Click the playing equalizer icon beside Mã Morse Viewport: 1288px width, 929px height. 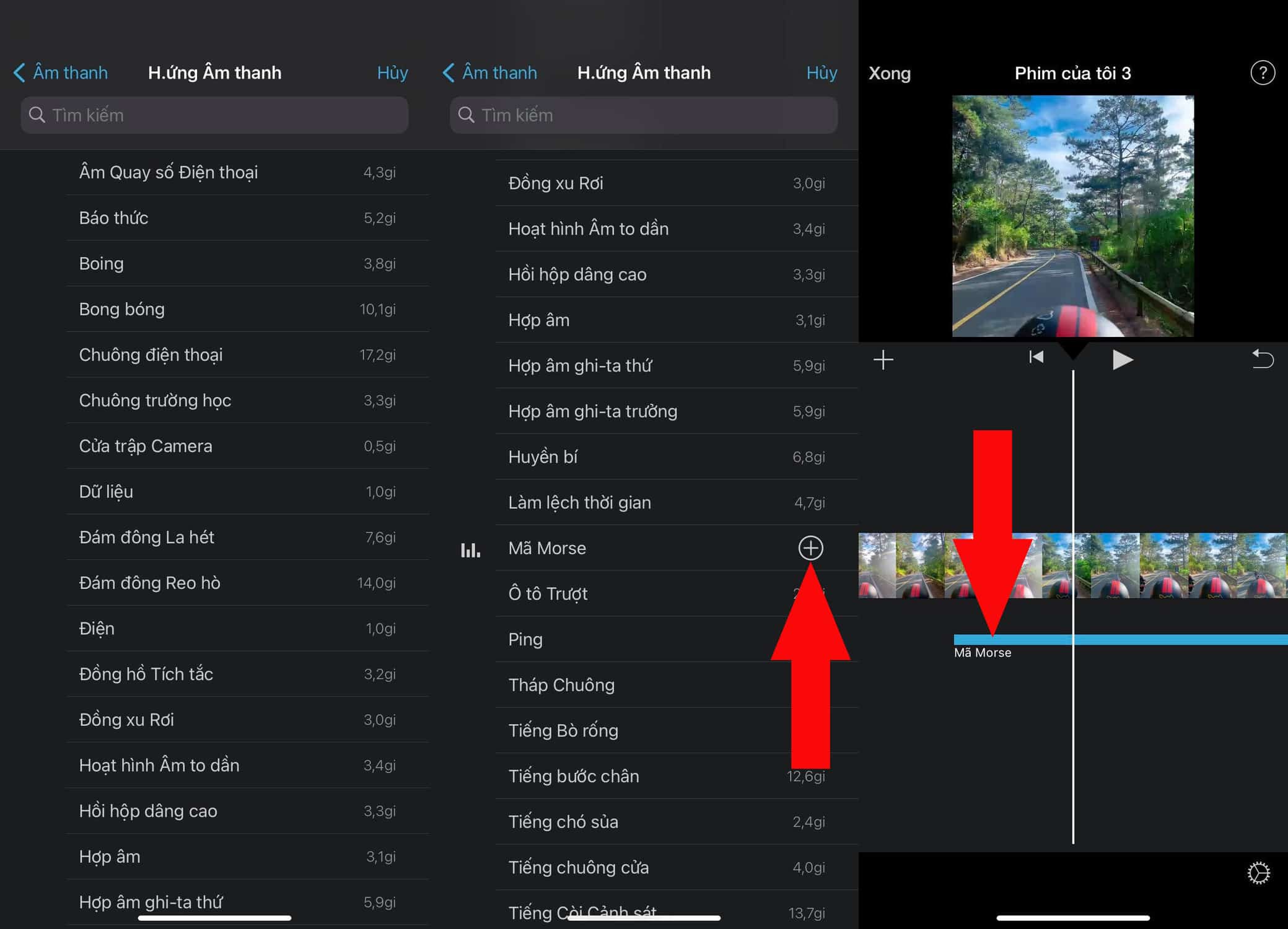point(470,550)
